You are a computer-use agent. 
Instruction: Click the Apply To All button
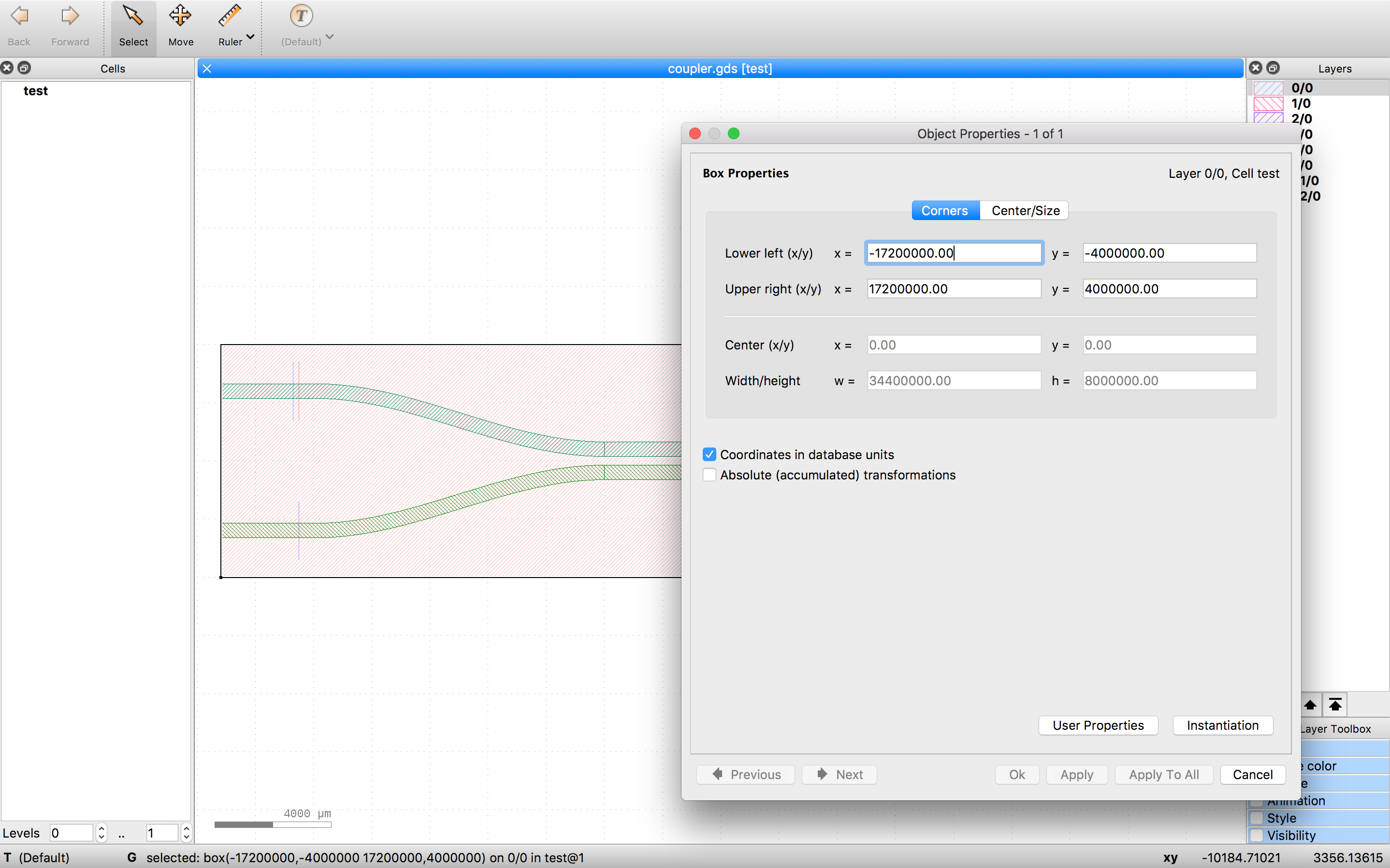click(1164, 774)
